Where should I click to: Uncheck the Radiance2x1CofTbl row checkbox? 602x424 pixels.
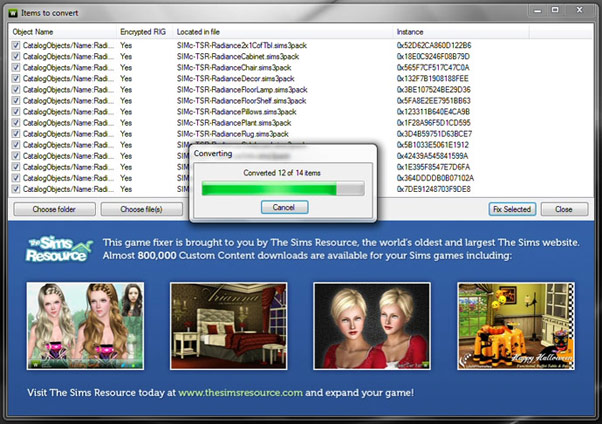coord(15,46)
